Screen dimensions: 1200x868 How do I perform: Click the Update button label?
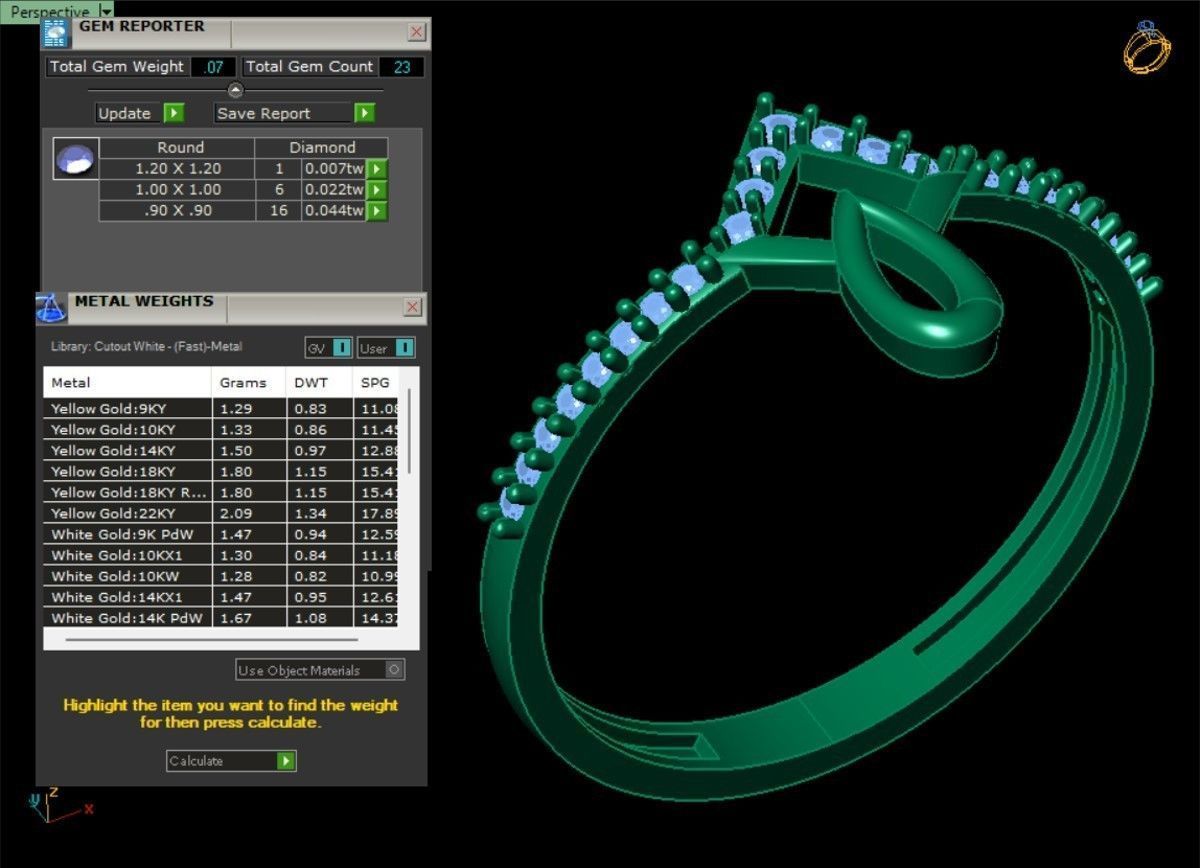125,113
